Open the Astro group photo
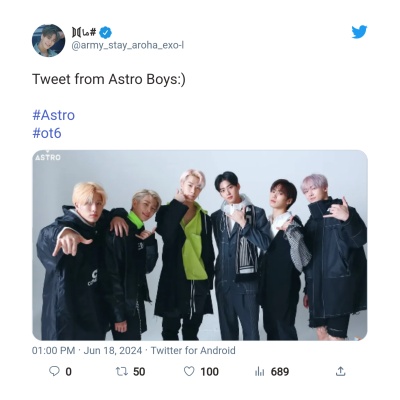 [200, 245]
